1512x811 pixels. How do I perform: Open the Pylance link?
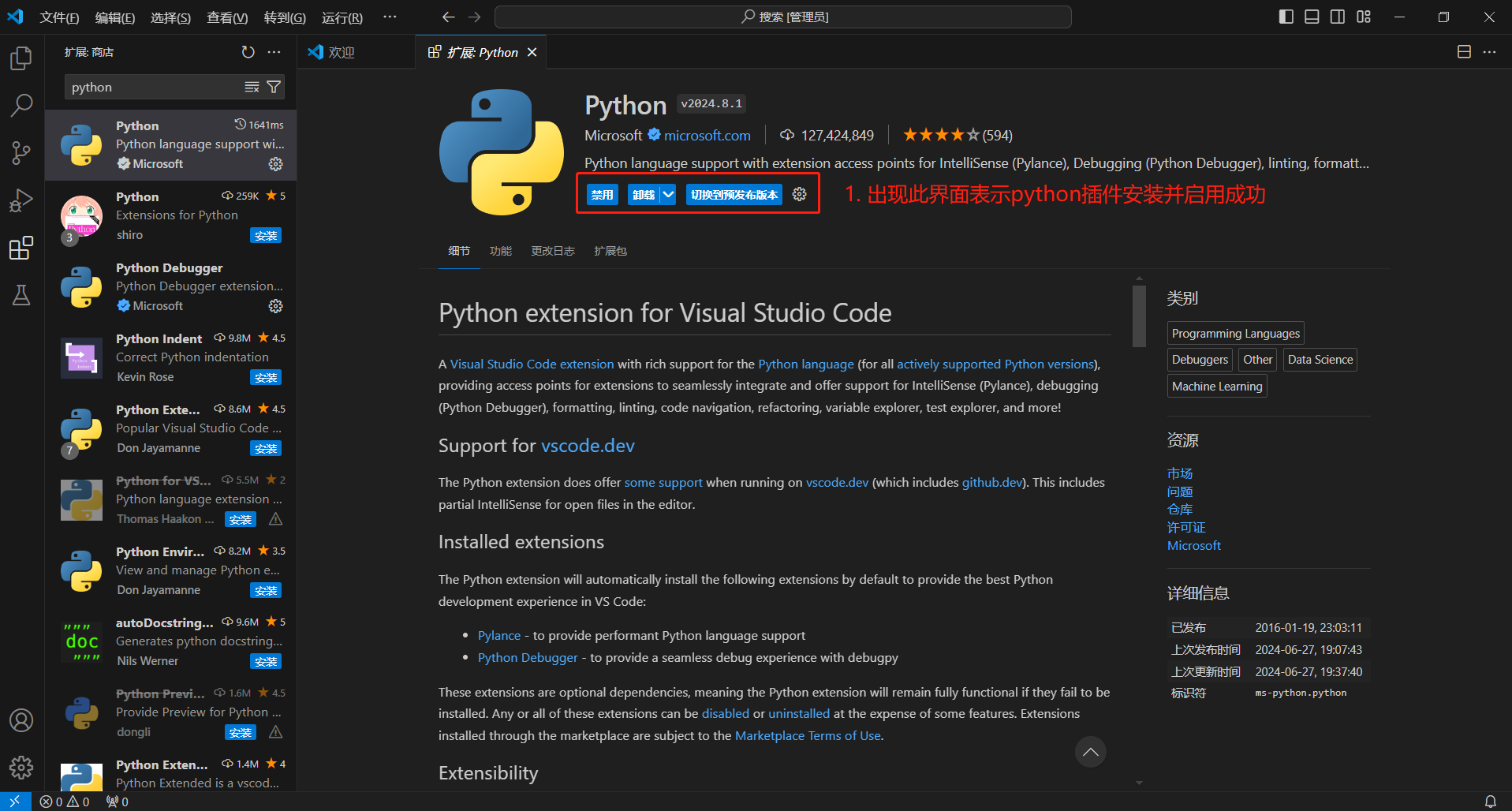tap(499, 636)
